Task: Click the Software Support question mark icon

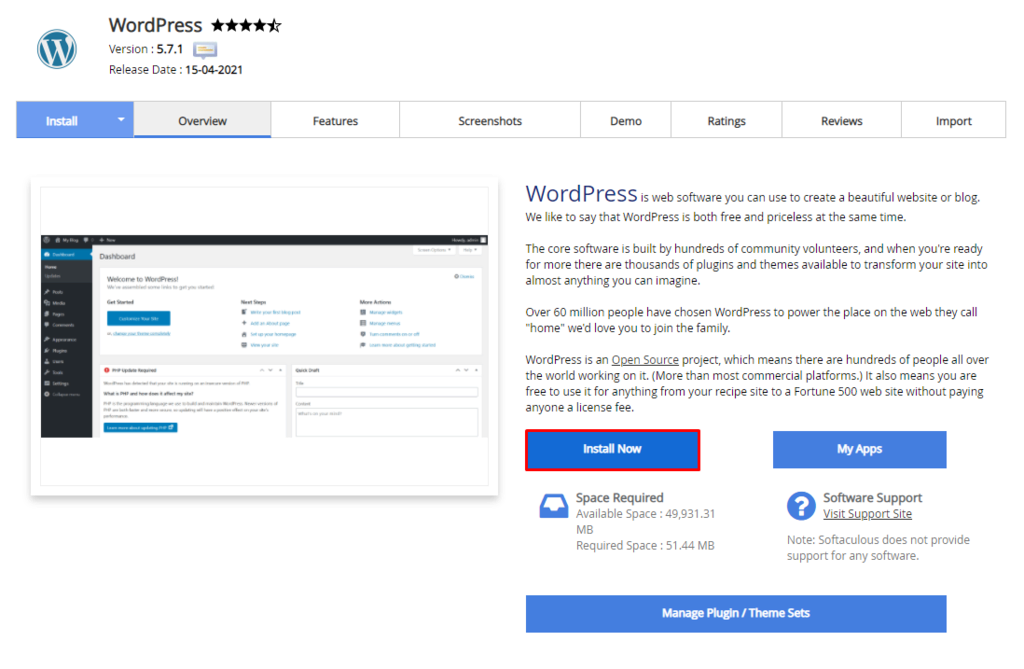Action: pos(800,507)
